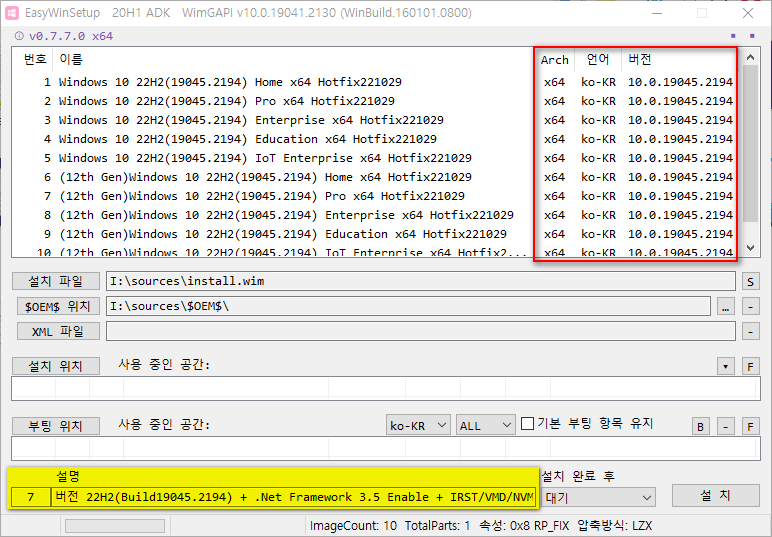Click scroll up arrow of image list

[x=750, y=57]
